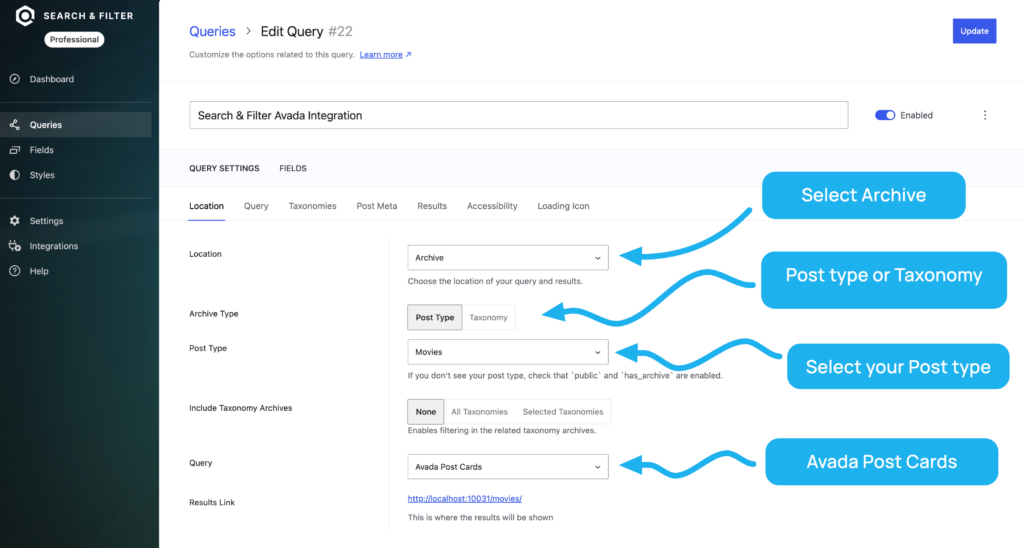Image resolution: width=1024 pixels, height=548 pixels.
Task: Click the Styles half-circle icon
Action: pos(14,175)
